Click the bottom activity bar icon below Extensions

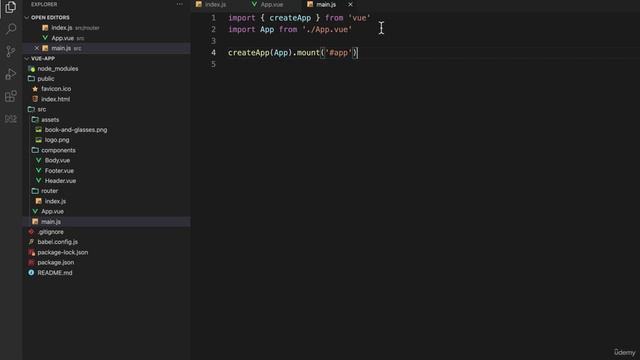(x=11, y=119)
